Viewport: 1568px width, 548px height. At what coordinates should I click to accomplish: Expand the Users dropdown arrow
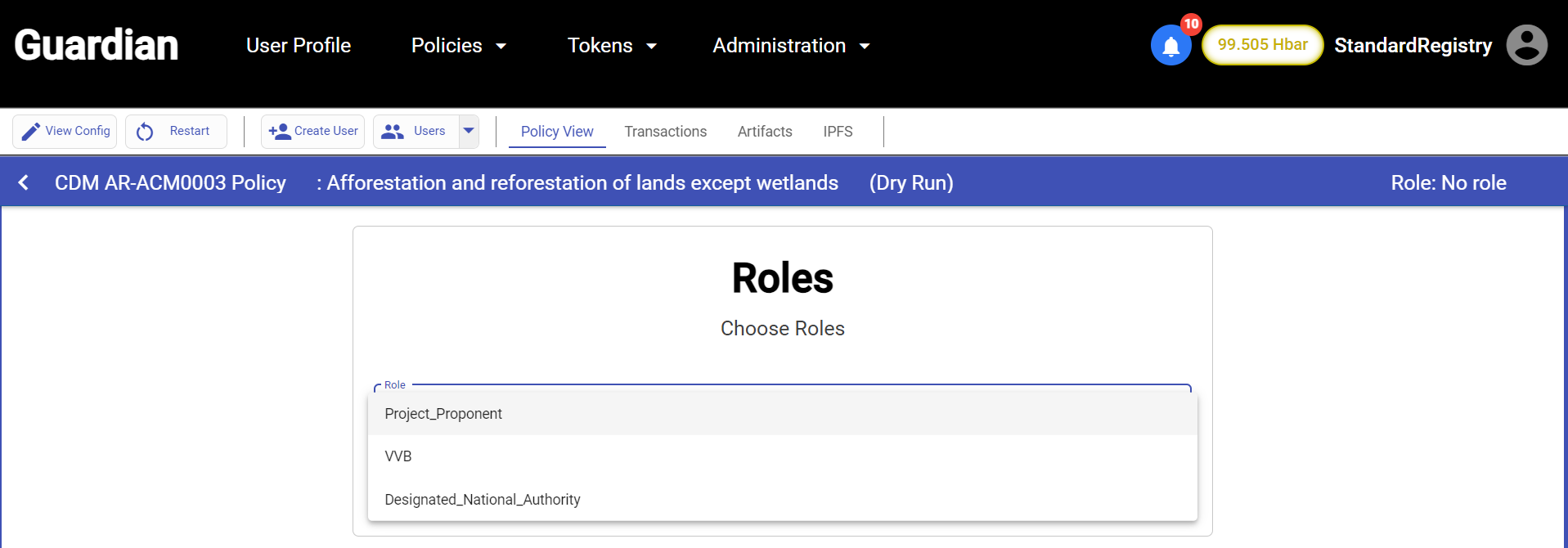pos(469,131)
